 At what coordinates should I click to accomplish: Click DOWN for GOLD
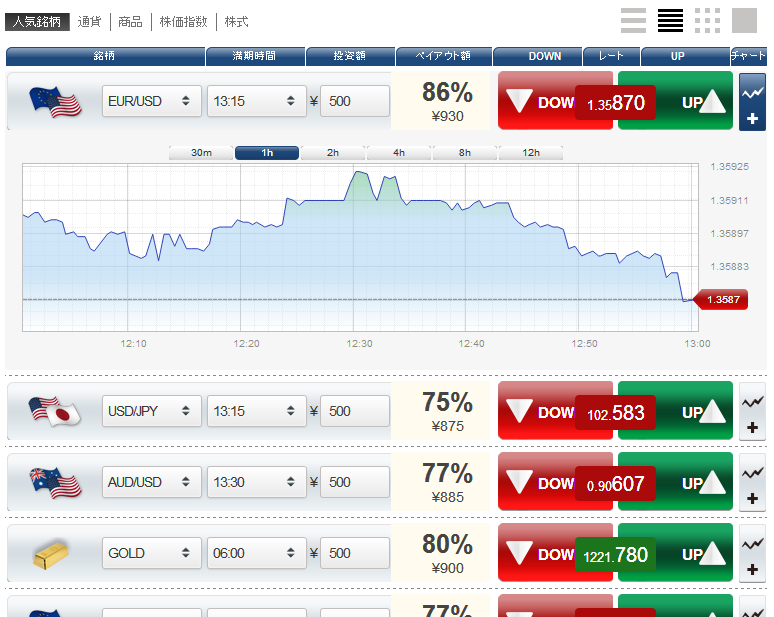(x=536, y=552)
